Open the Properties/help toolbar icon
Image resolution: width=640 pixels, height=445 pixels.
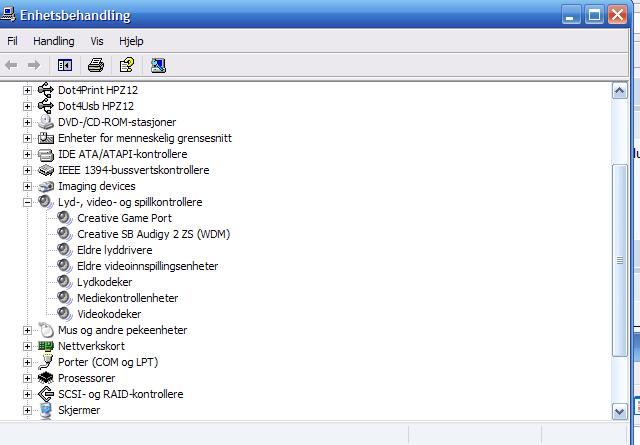(x=127, y=65)
